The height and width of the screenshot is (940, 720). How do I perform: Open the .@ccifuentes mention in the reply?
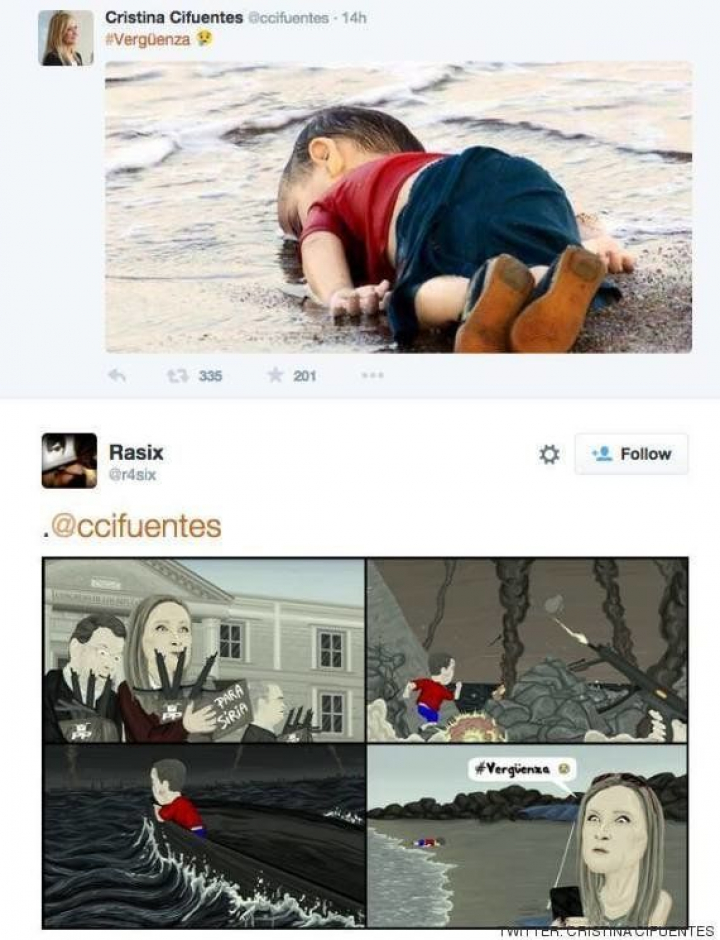[x=132, y=526]
